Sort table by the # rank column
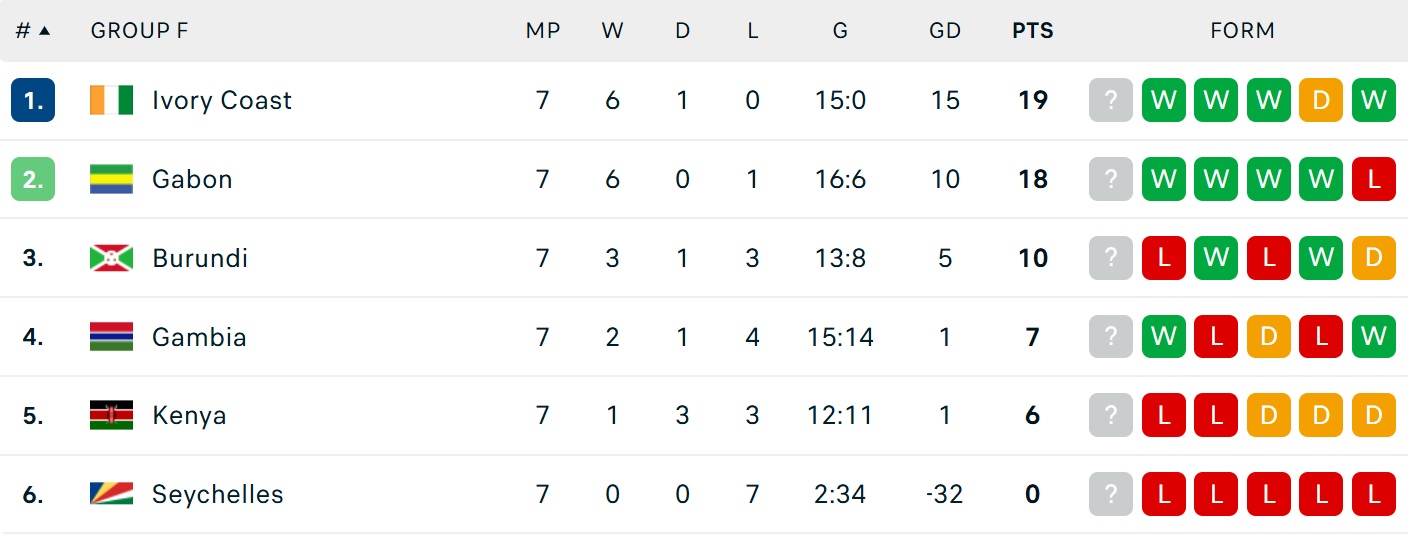Screen dimensions: 1408x536 tap(32, 30)
